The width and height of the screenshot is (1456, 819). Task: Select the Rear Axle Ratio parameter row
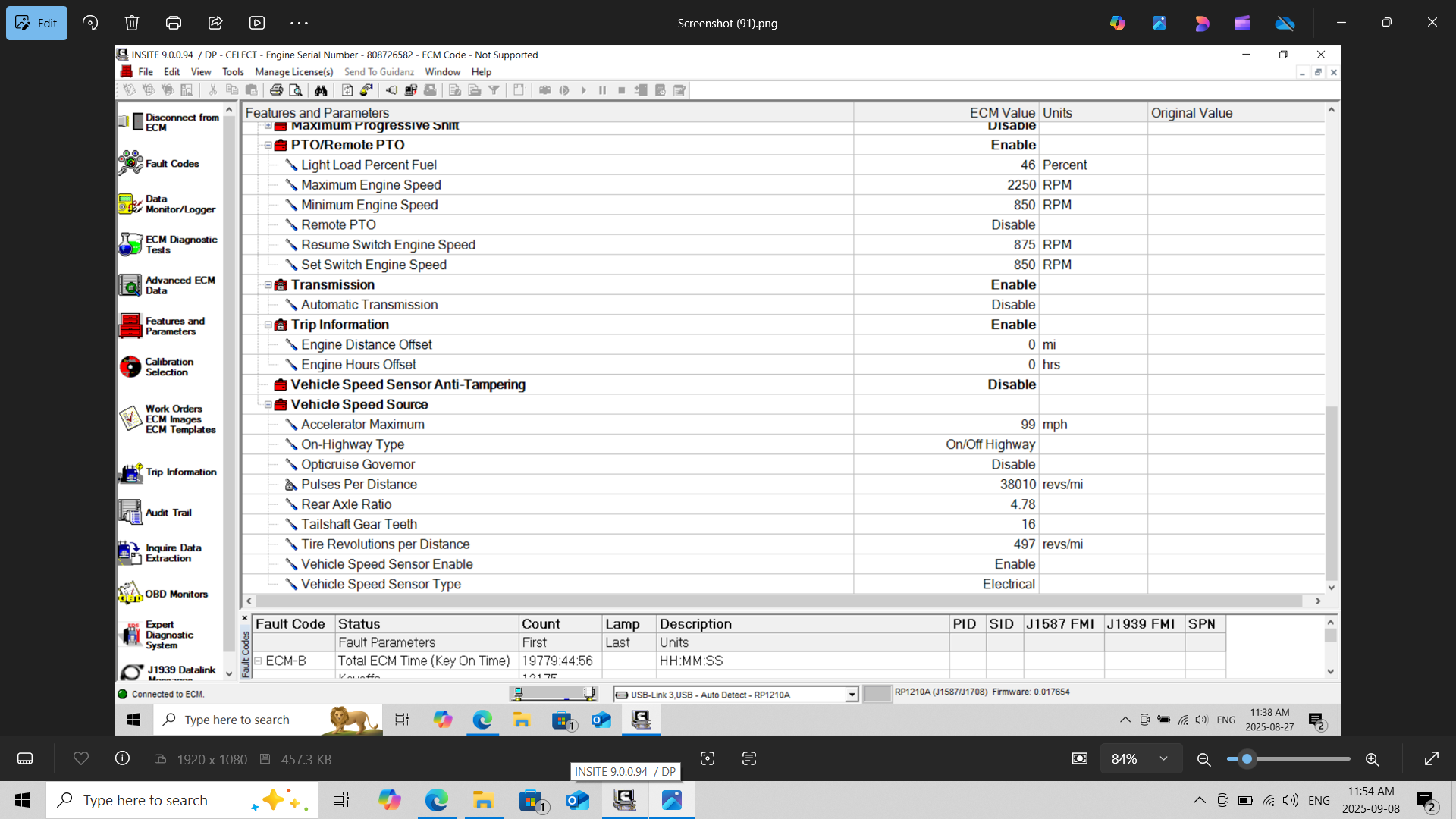click(347, 504)
